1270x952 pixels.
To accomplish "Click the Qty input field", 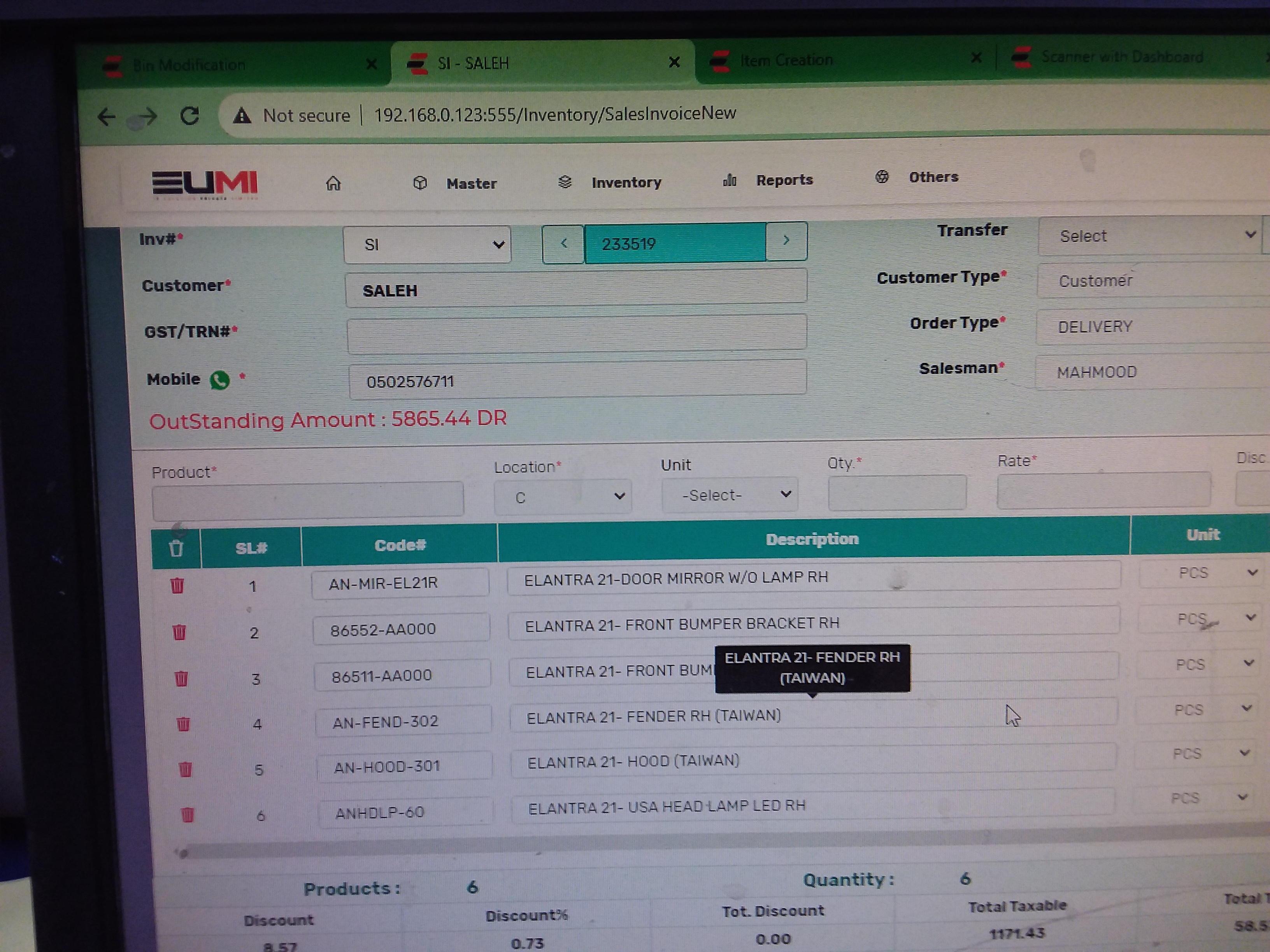I will tap(897, 492).
